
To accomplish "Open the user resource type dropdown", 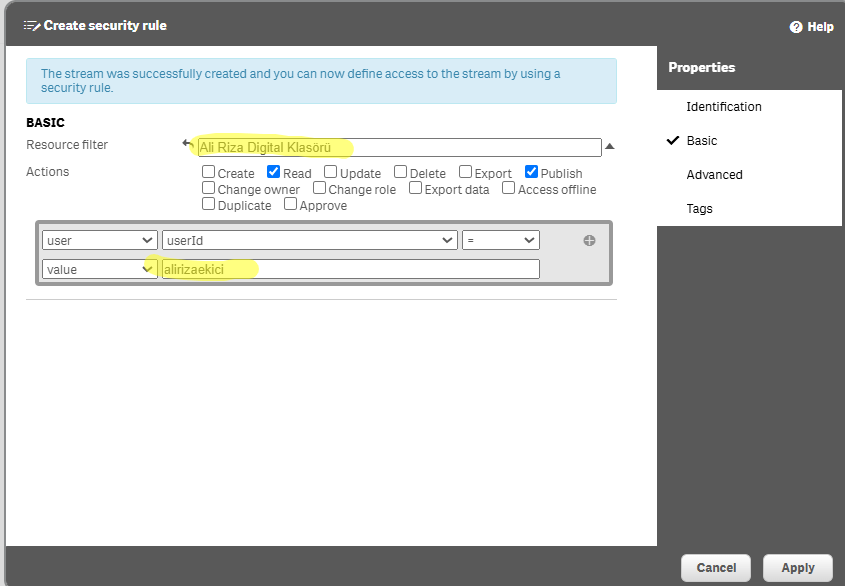I will coord(100,240).
